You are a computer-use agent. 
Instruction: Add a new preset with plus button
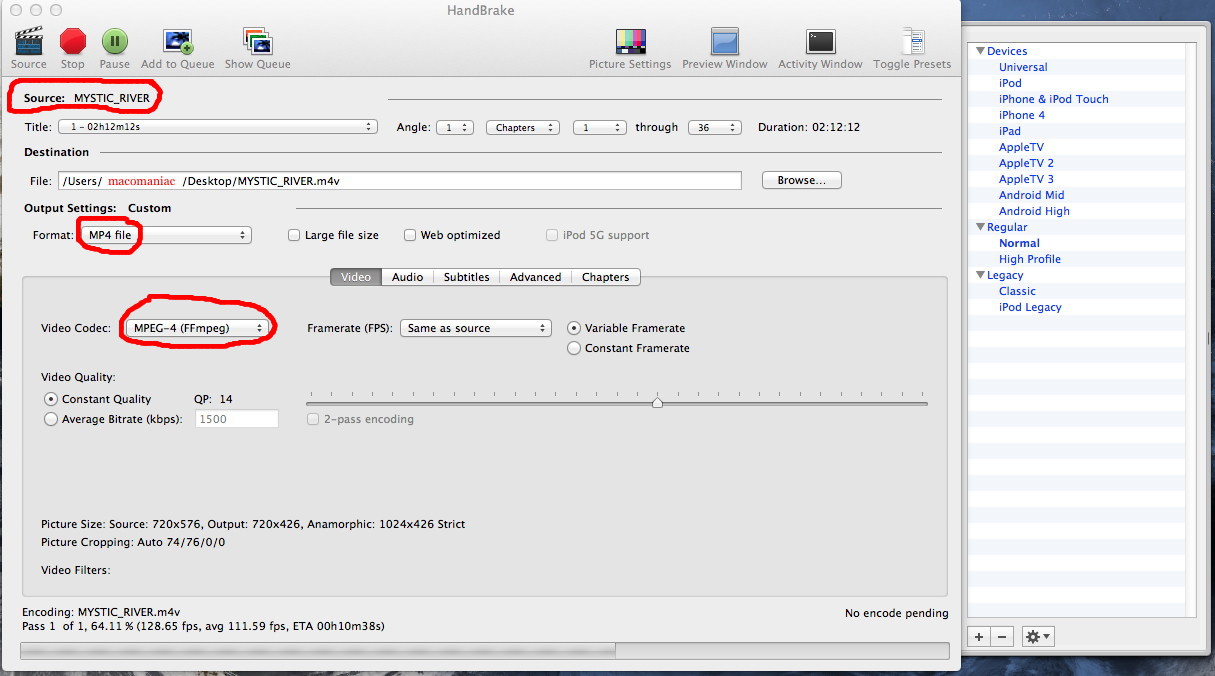point(979,637)
